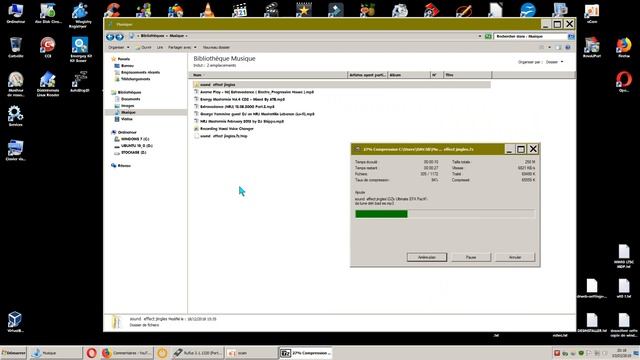This screenshot has height=360, width=640.
Task: Click the Forward arrow in Explorer
Action: point(119,37)
